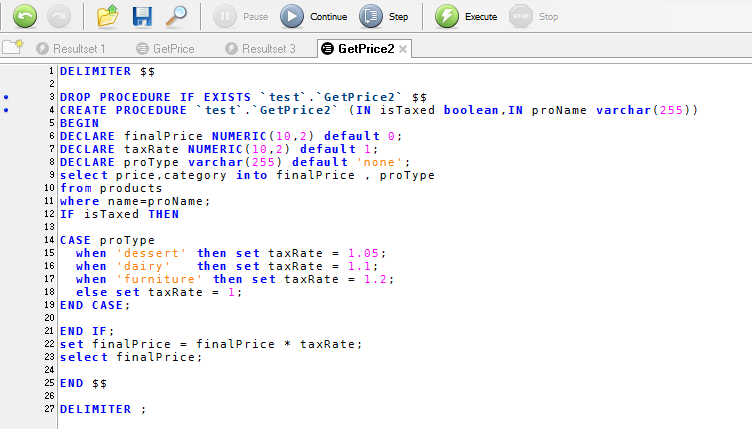Toggle breakpoint dot on line 4
The image size is (752, 429).
(x=6, y=110)
